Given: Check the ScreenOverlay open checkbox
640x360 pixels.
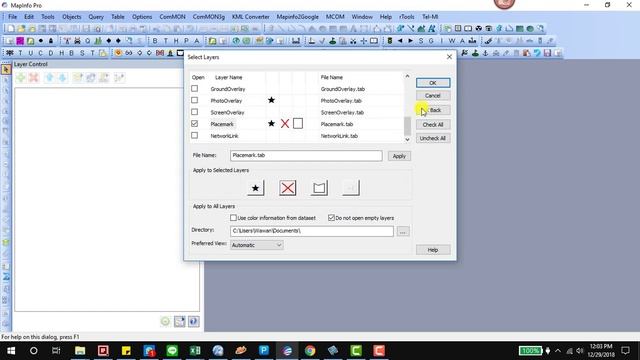Looking at the screenshot, I should (195, 112).
